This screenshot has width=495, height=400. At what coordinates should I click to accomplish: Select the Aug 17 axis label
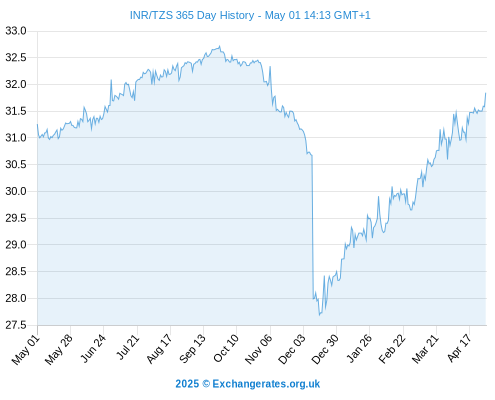coord(159,349)
